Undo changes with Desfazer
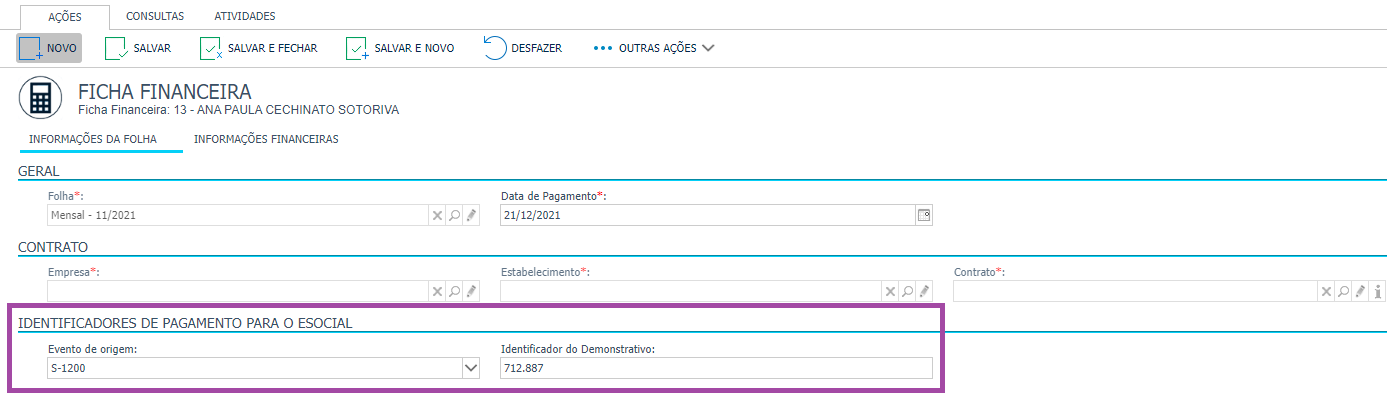 (522, 48)
